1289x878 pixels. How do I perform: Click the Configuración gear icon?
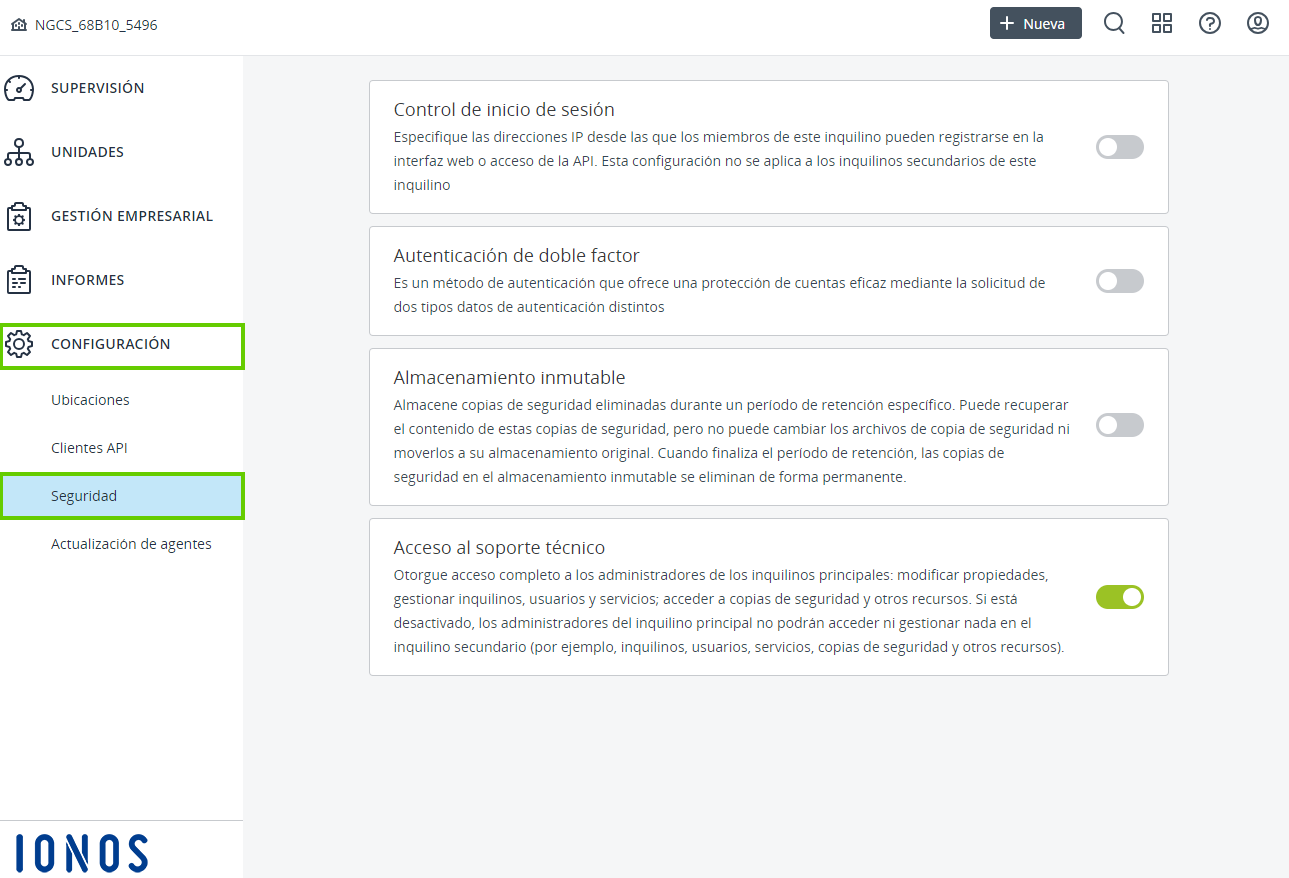click(x=19, y=344)
